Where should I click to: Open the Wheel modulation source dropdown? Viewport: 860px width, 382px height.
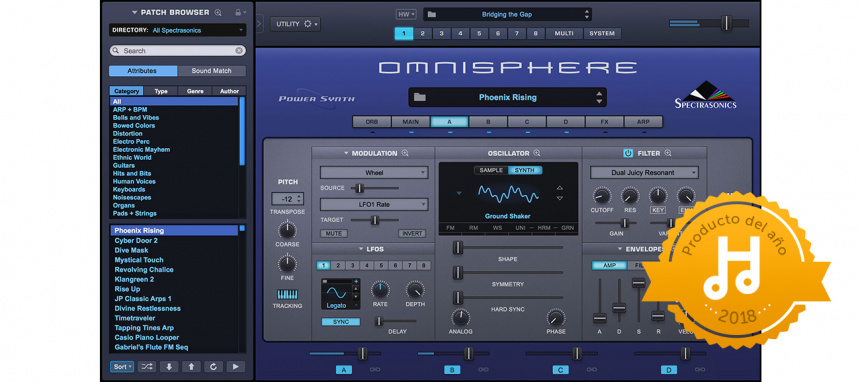(374, 172)
